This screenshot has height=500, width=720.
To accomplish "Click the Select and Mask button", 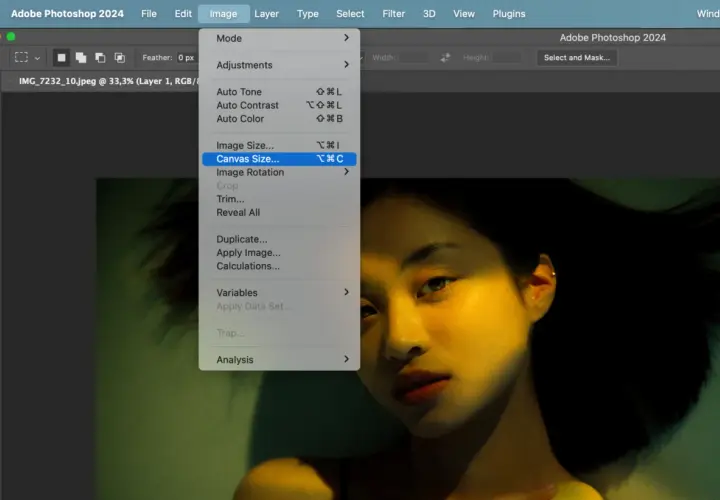I will coord(577,57).
